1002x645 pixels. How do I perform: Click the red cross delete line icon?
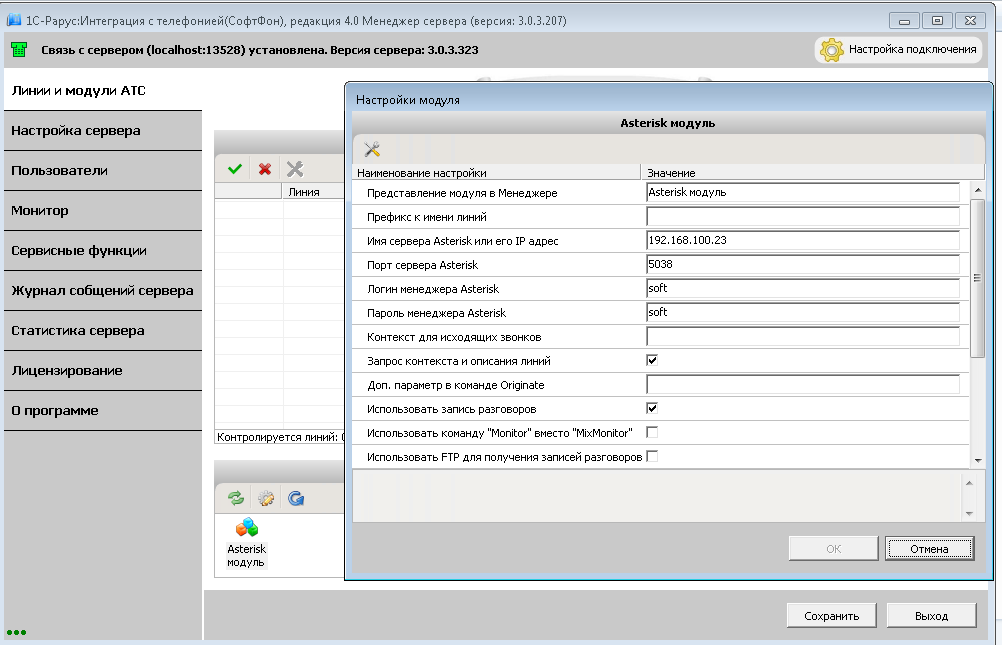[265, 169]
